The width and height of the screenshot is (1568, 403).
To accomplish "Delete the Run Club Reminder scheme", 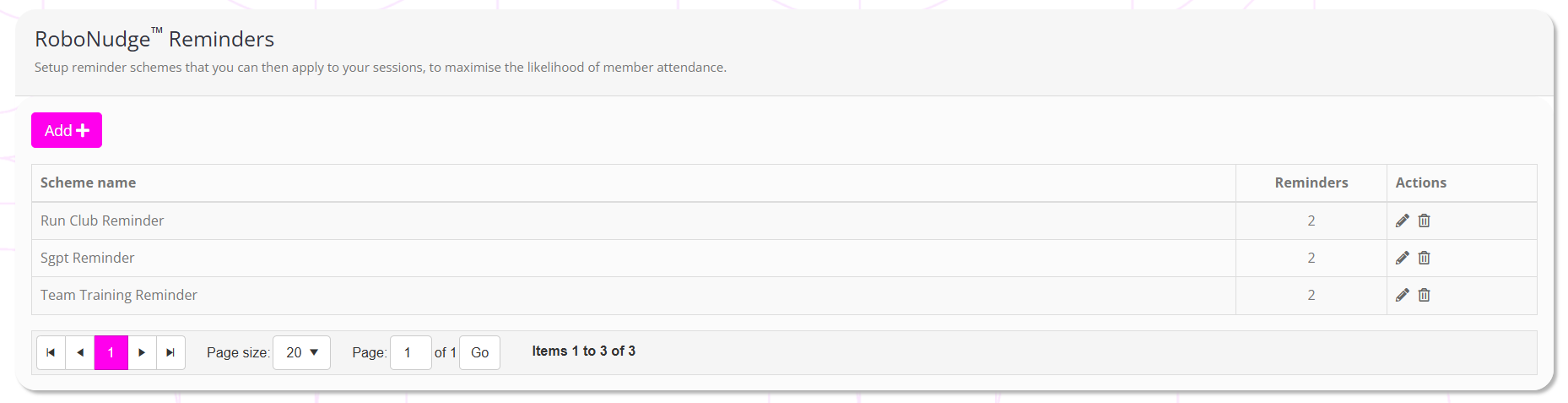I will 1424,221.
